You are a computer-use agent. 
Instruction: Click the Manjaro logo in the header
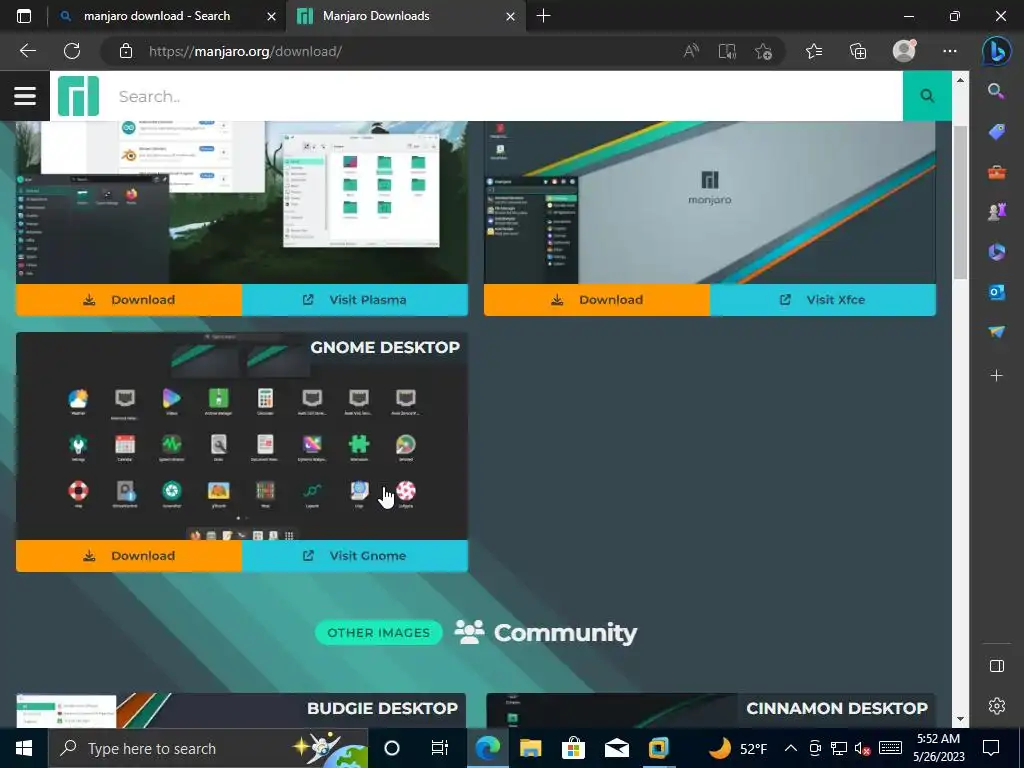click(x=78, y=96)
